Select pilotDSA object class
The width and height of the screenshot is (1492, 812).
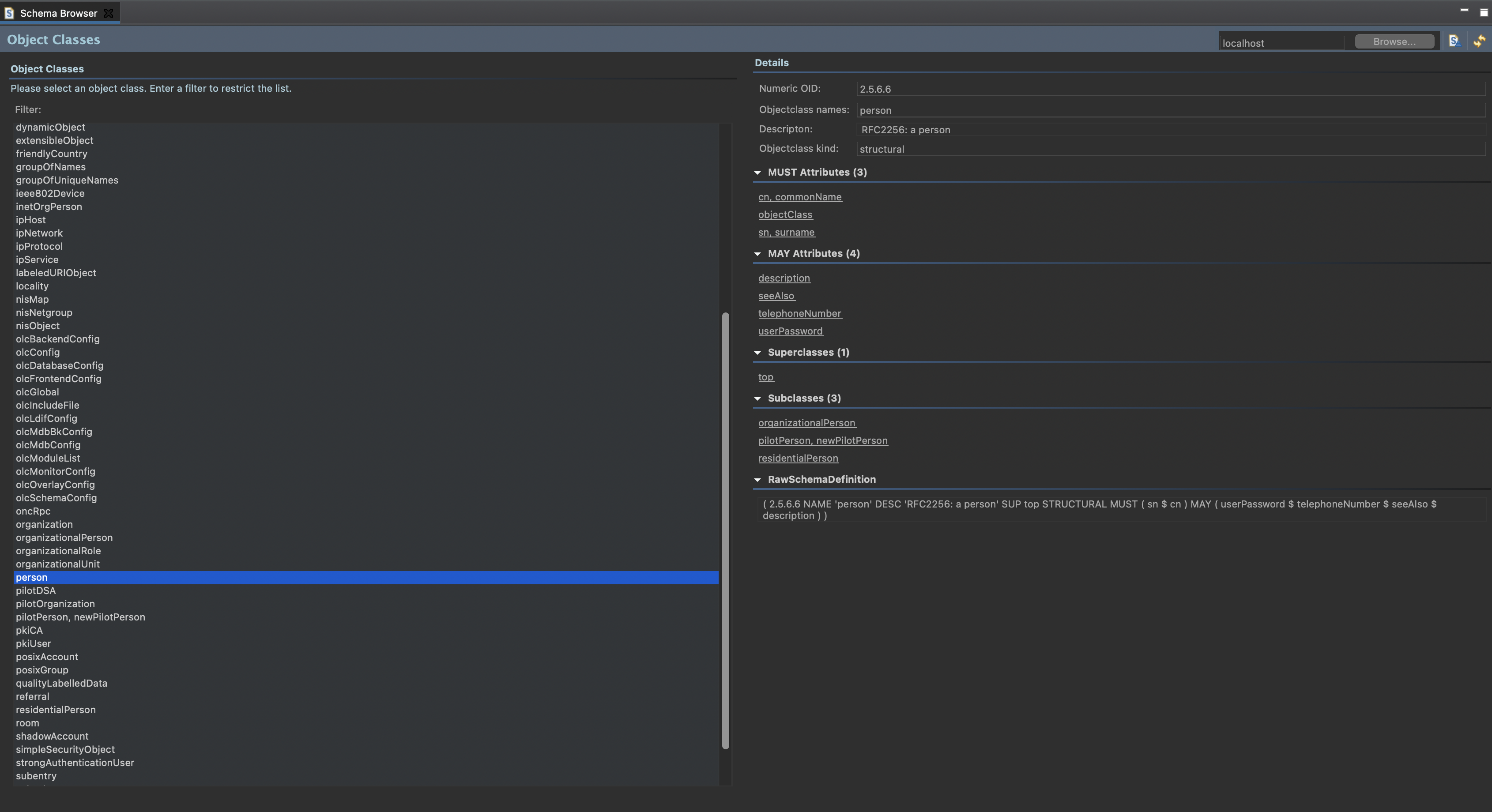[x=366, y=591]
